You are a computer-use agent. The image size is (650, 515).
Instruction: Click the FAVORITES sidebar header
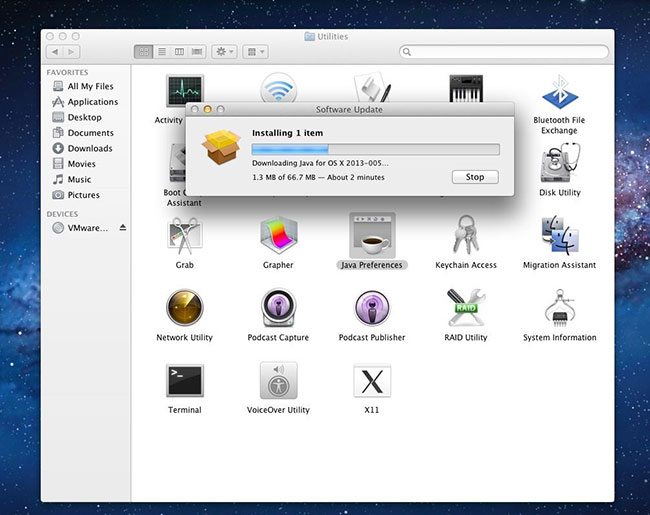[67, 72]
